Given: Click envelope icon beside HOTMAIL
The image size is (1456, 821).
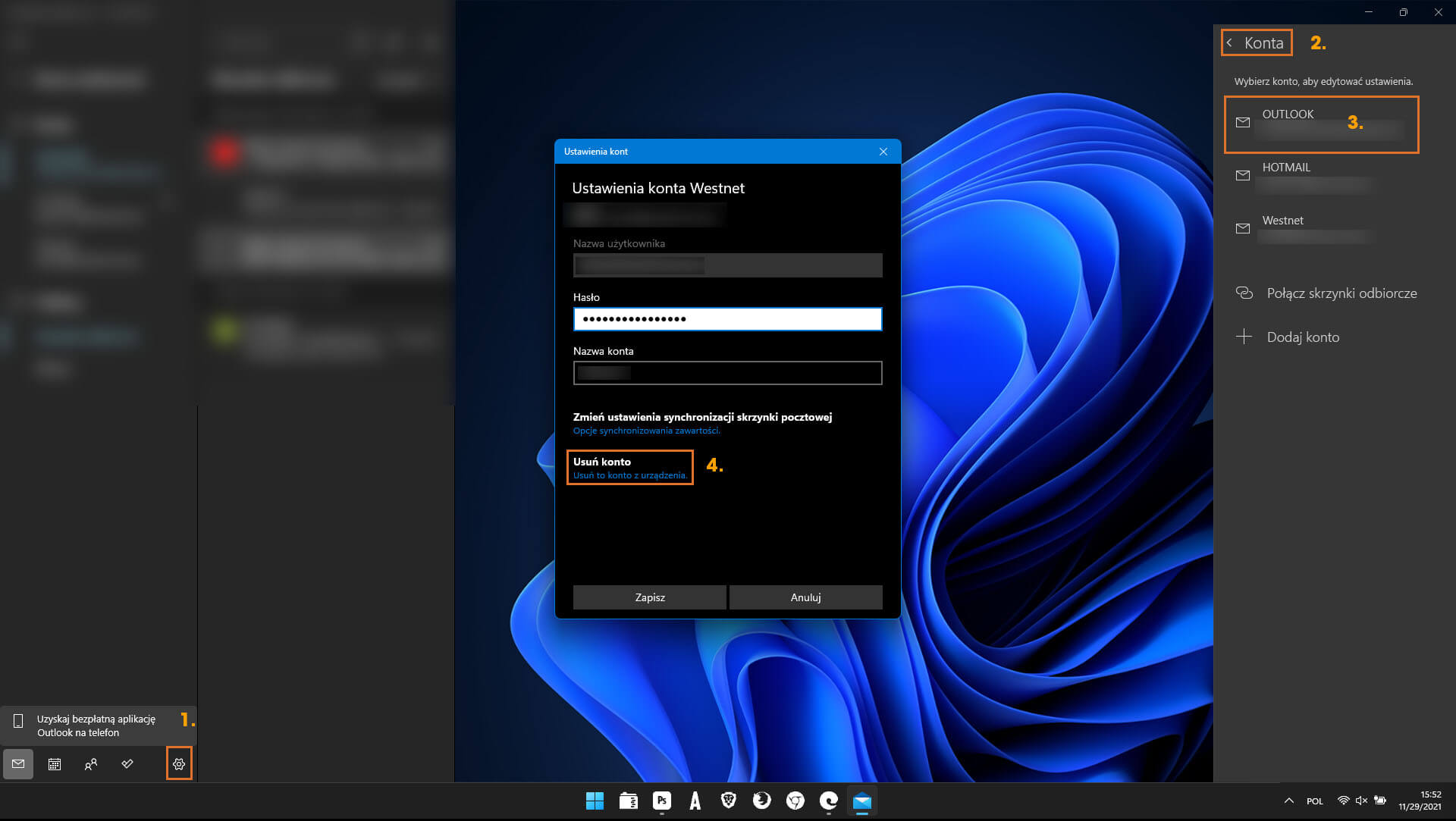Looking at the screenshot, I should click(1242, 176).
